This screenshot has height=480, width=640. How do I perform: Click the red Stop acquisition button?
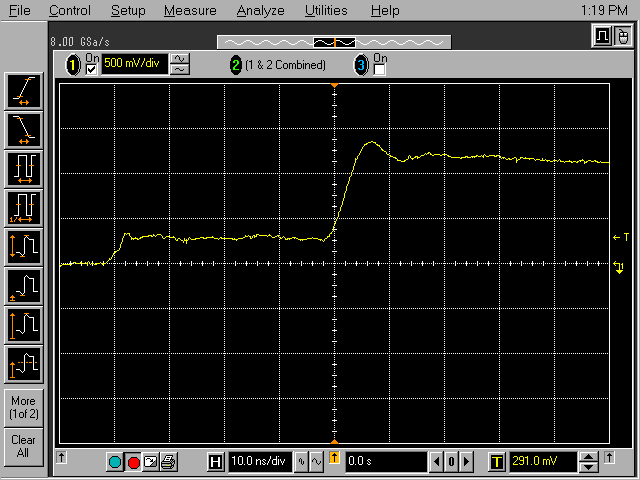(133, 462)
